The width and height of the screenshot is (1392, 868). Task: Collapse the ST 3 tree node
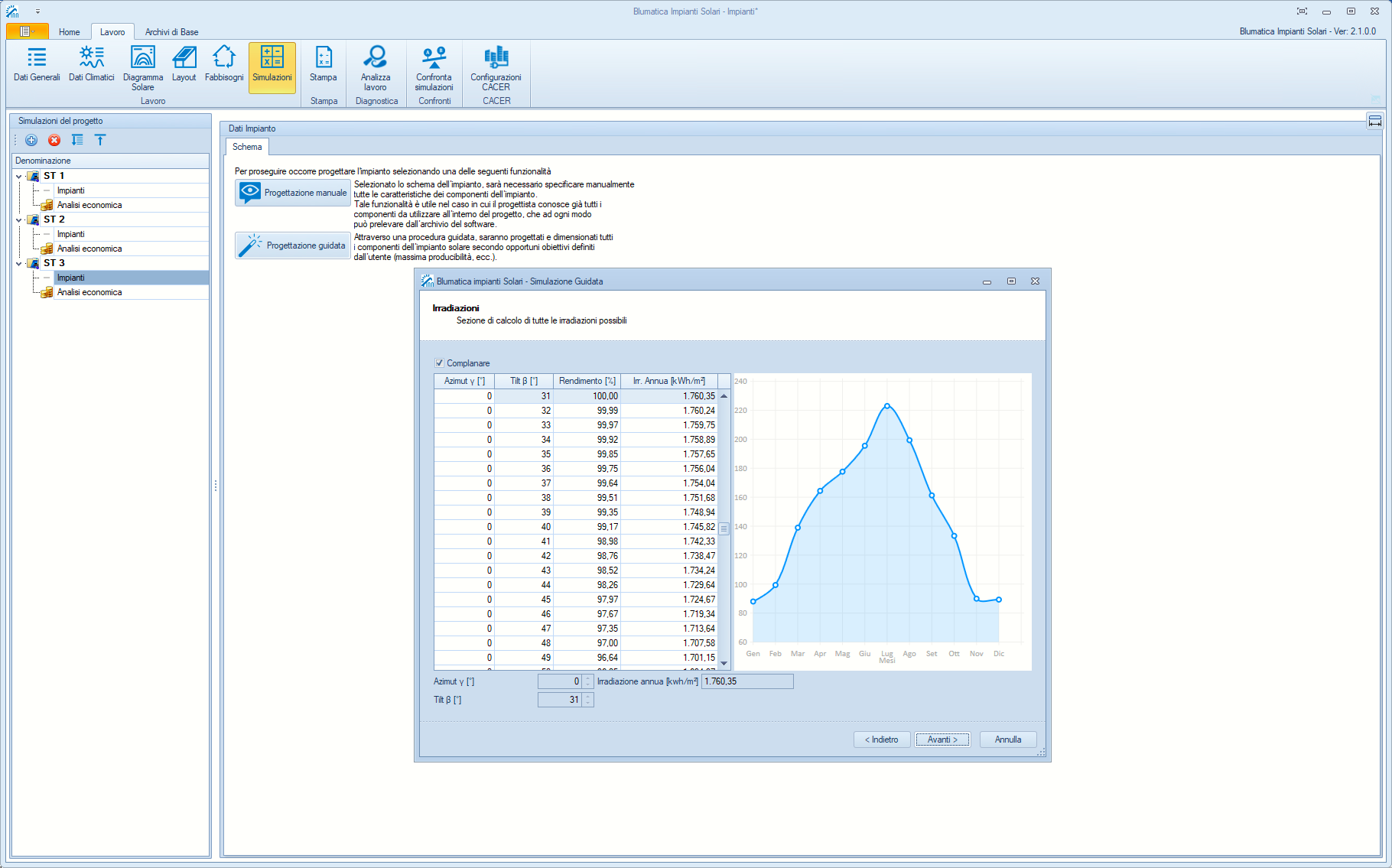click(x=19, y=263)
